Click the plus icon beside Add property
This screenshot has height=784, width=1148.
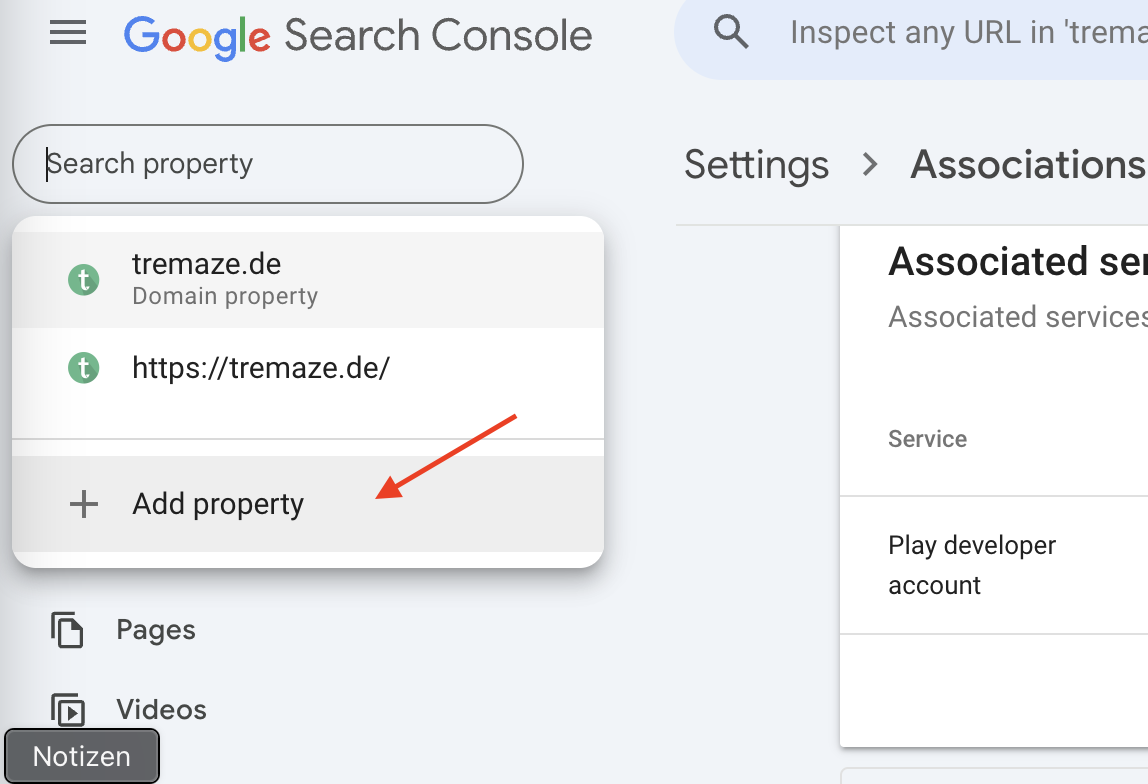click(84, 504)
